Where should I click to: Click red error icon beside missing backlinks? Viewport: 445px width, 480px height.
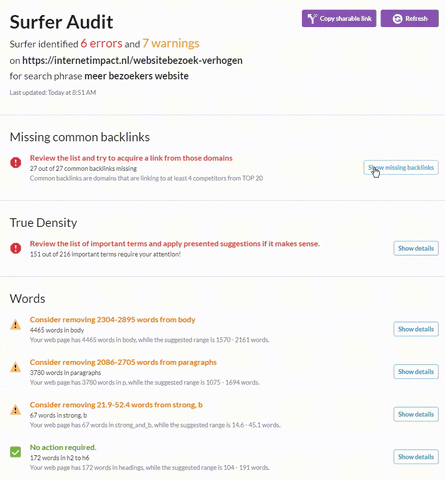tap(16, 163)
